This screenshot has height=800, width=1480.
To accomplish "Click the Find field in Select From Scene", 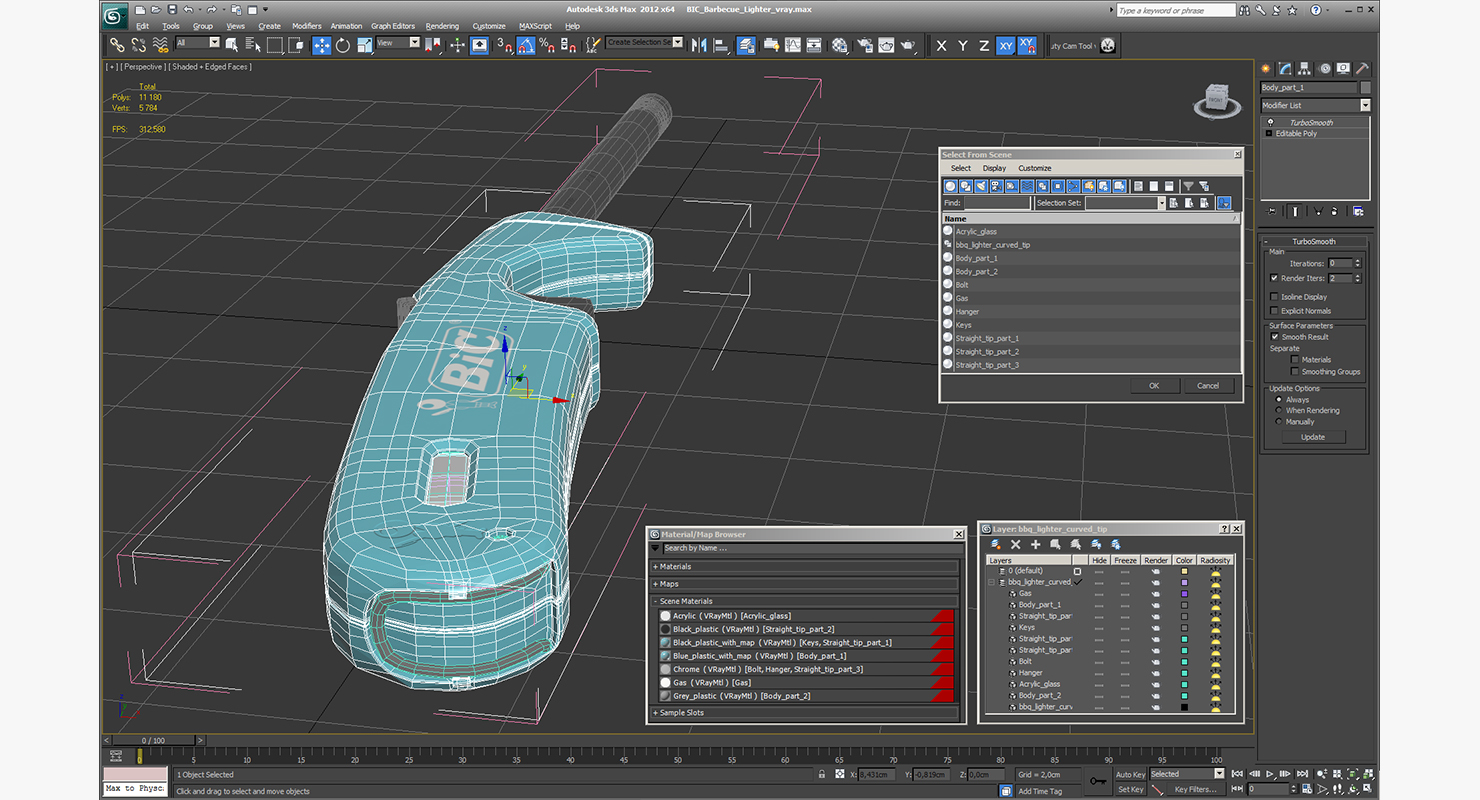I will 996,203.
